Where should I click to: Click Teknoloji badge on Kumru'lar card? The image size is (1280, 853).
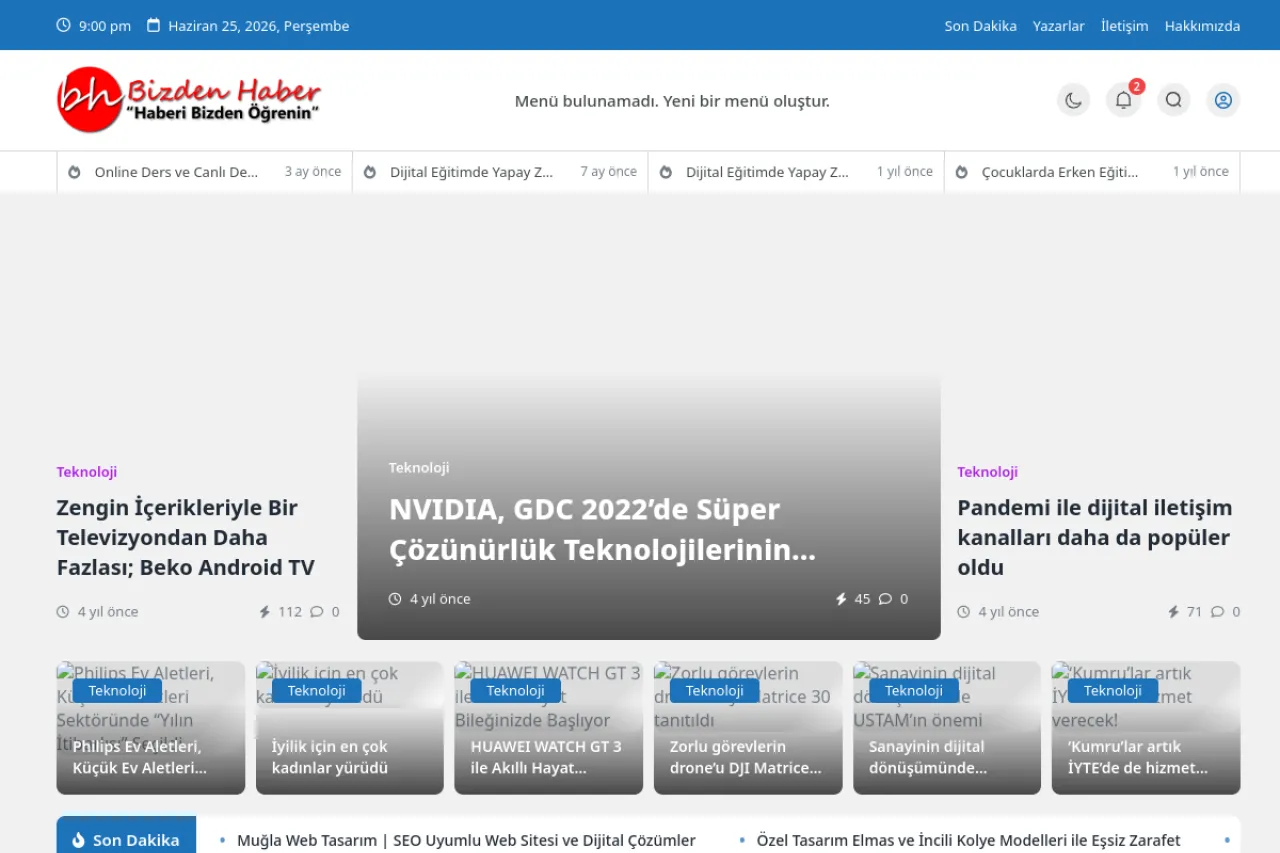tap(1113, 690)
